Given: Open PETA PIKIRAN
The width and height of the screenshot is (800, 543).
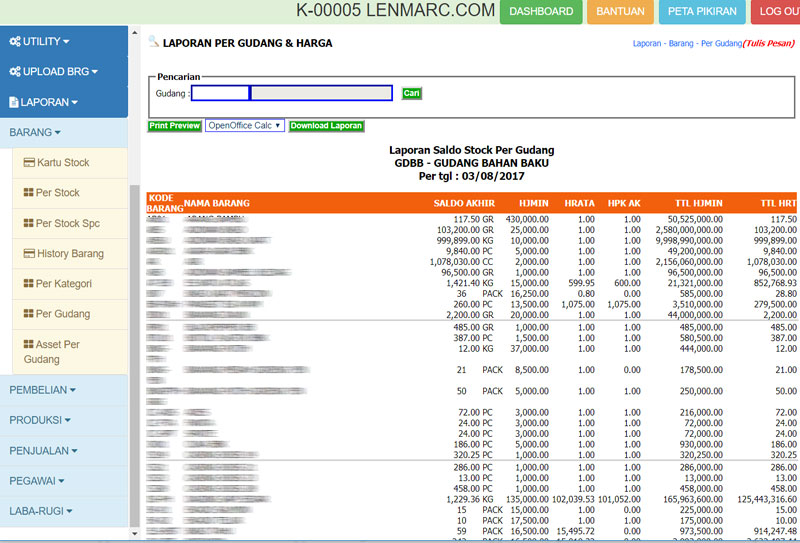Looking at the screenshot, I should tap(702, 11).
